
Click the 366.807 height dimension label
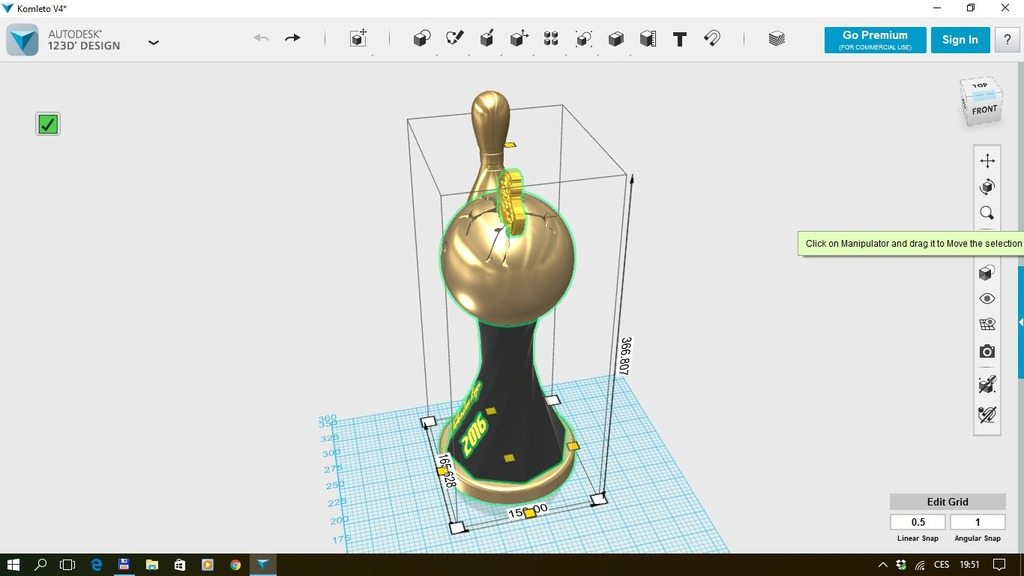pos(626,356)
